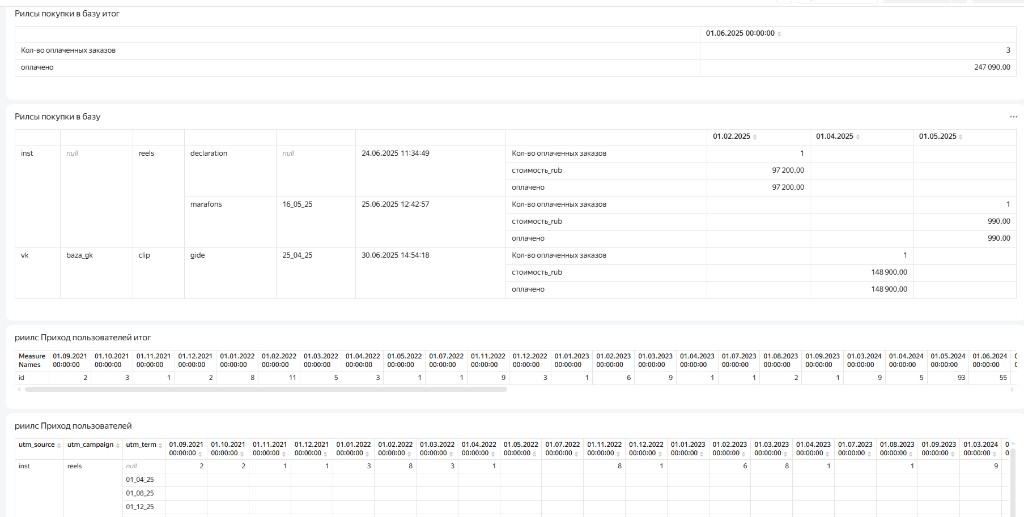Click timestamp 24.06.2025 11:34:49
Screen dimensions: 1024x517
395,153
